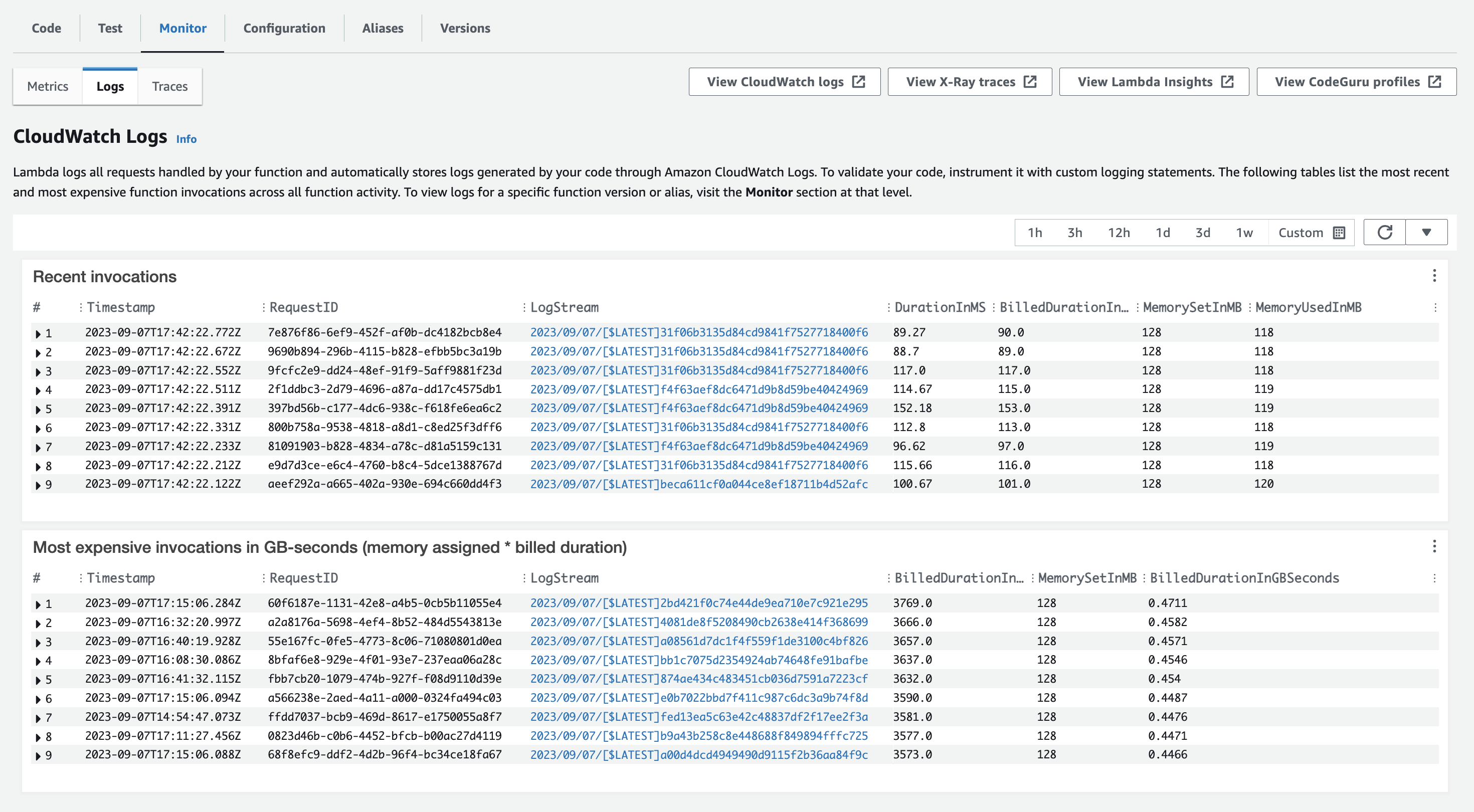Expand most expensive invocation row 3

click(x=38, y=642)
